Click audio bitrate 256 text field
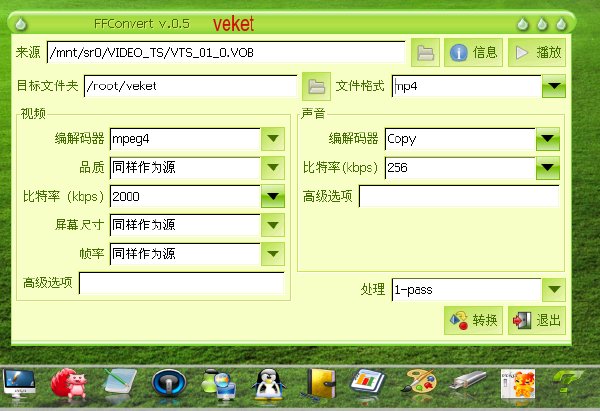The height and width of the screenshot is (411, 600). [x=460, y=168]
